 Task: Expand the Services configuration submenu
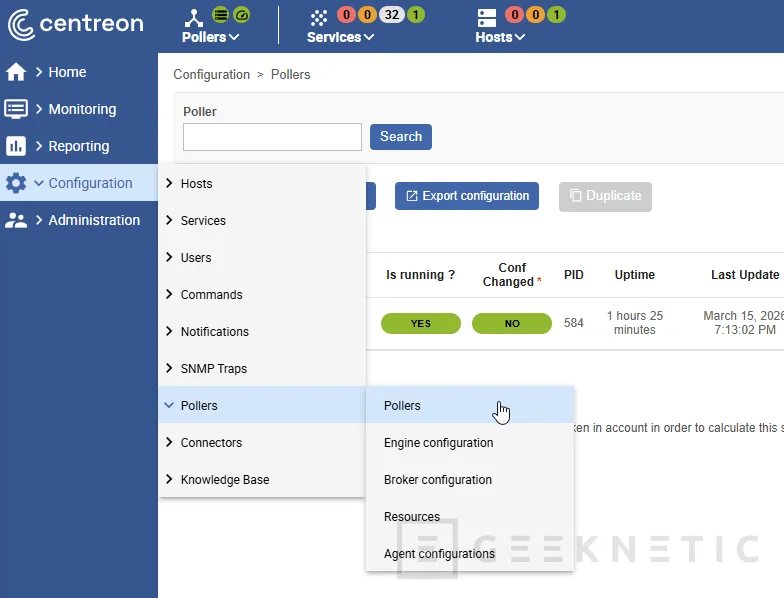tap(262, 220)
